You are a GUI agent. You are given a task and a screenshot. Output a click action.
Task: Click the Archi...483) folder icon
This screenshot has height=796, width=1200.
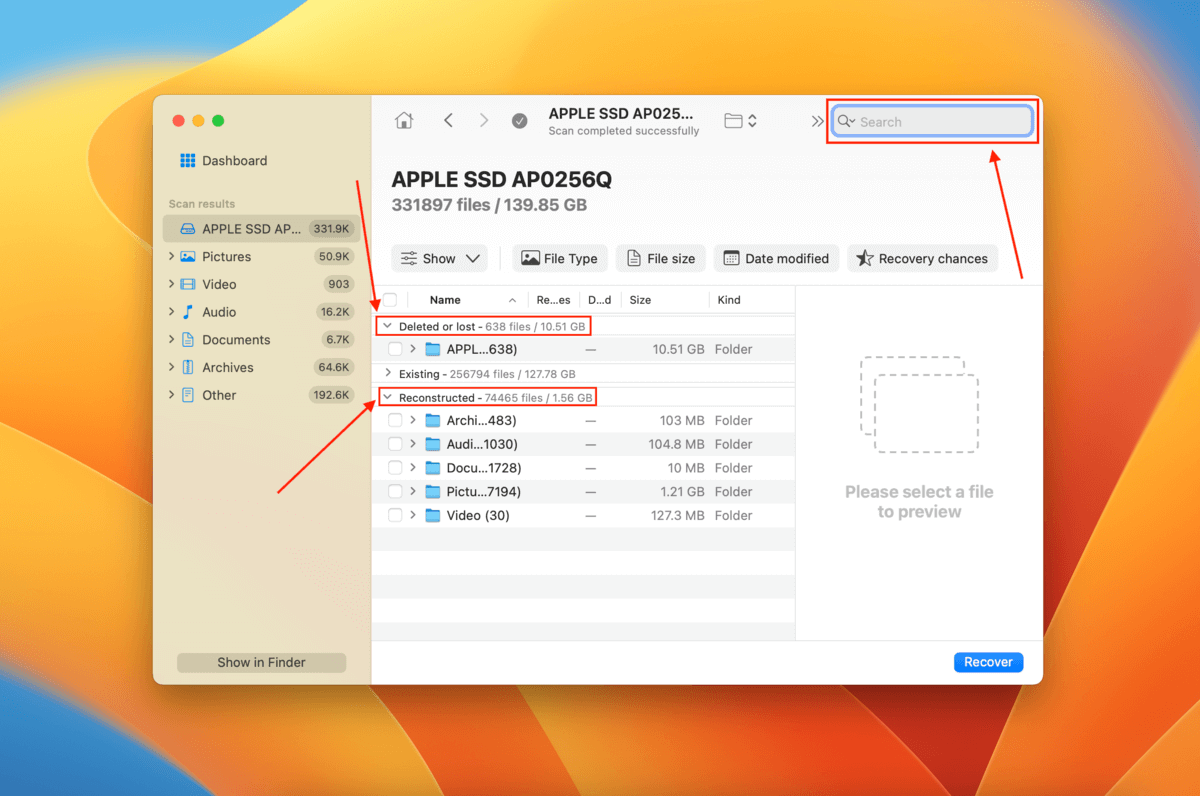tap(433, 421)
